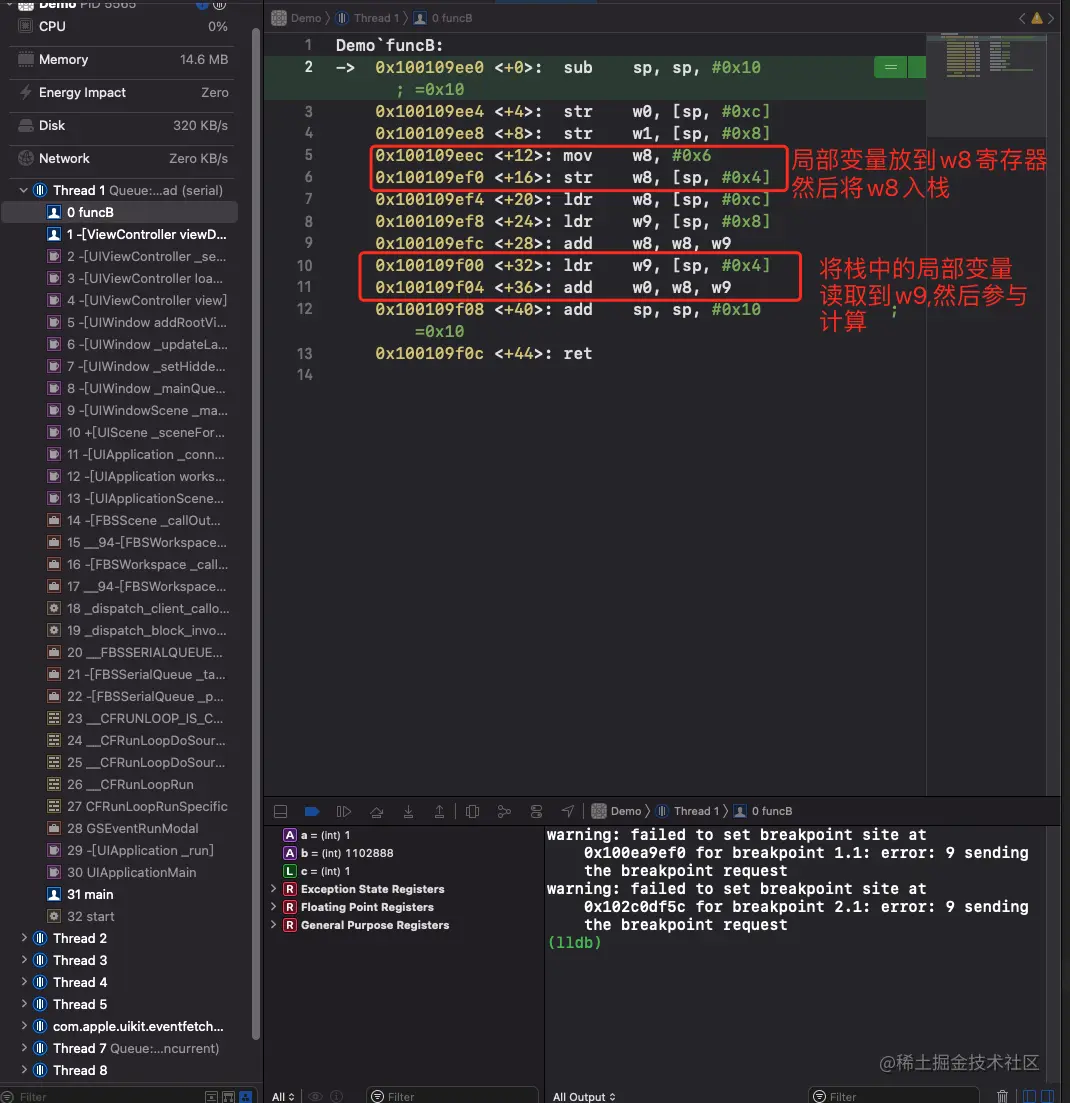Select local variable c = (int) 1

point(317,871)
